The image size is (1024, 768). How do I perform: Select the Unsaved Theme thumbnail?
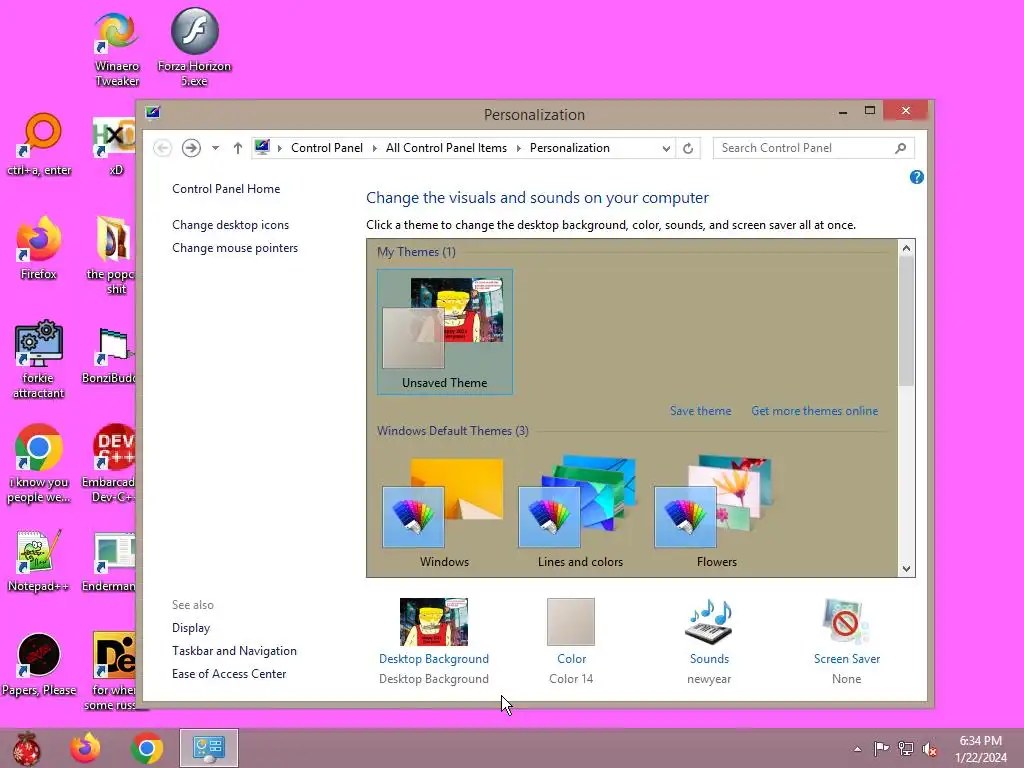pos(445,332)
